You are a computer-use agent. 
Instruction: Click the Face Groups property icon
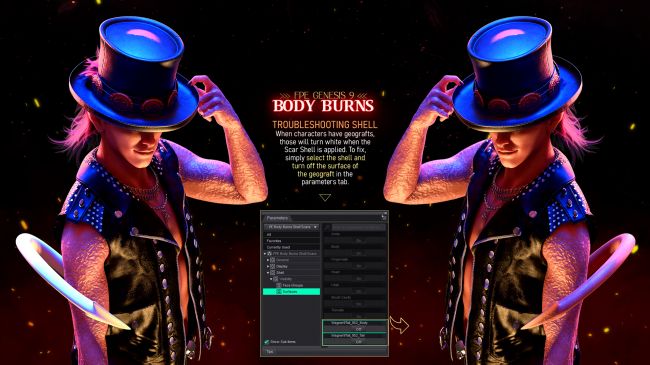(x=279, y=285)
